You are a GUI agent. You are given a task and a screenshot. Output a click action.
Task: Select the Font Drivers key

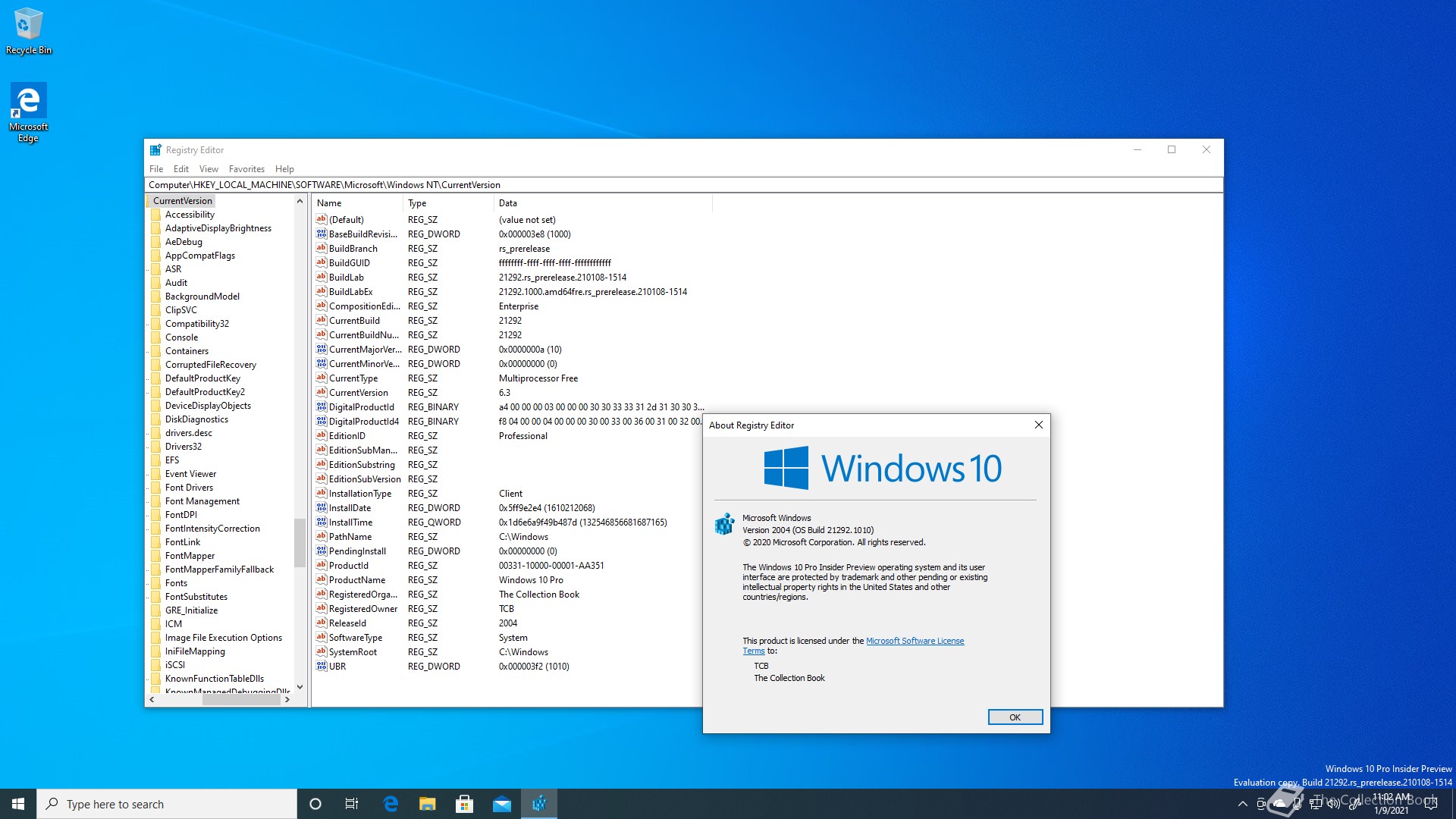pyautogui.click(x=189, y=488)
